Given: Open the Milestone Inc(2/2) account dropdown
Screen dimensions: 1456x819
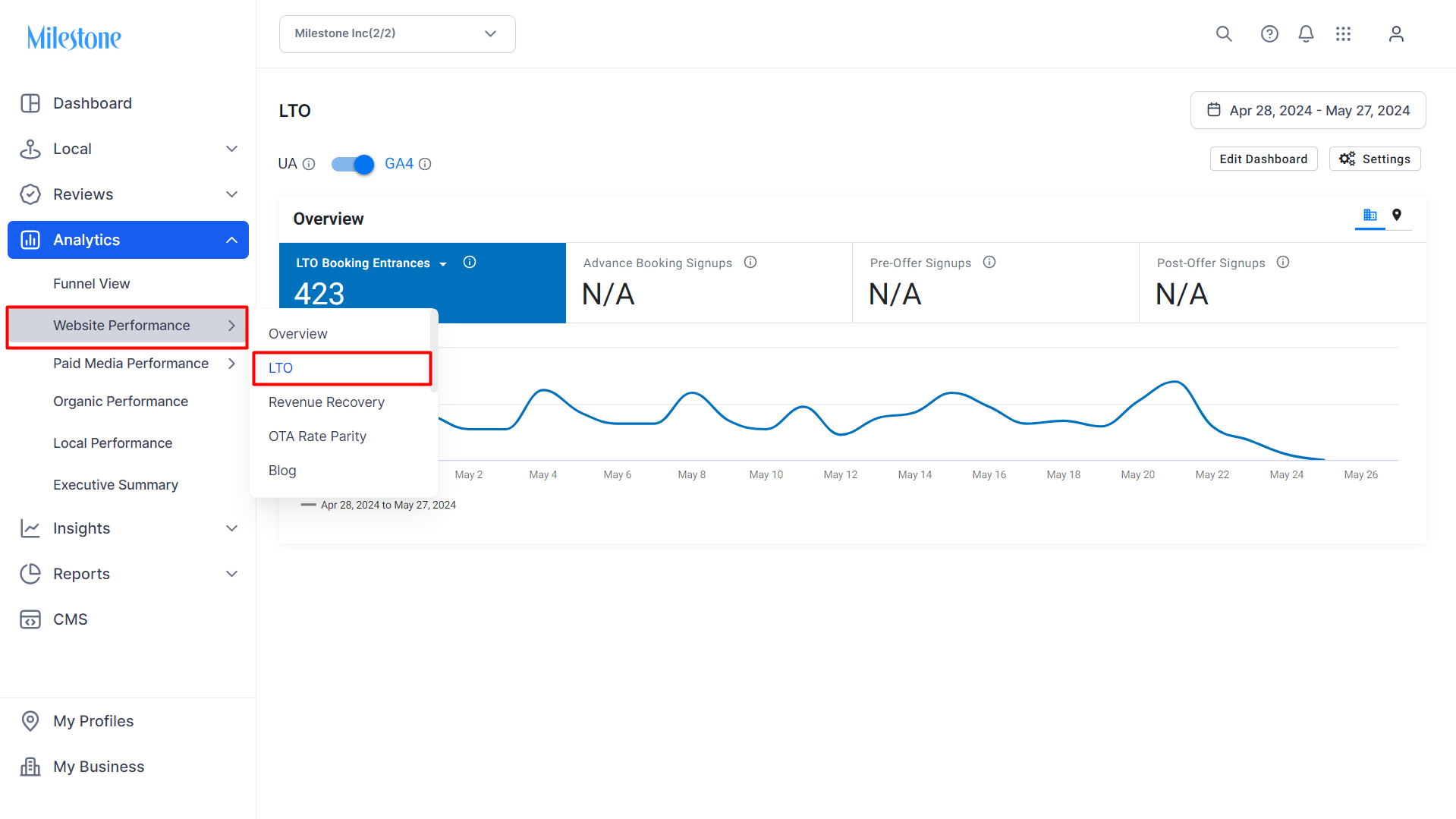Looking at the screenshot, I should point(398,34).
